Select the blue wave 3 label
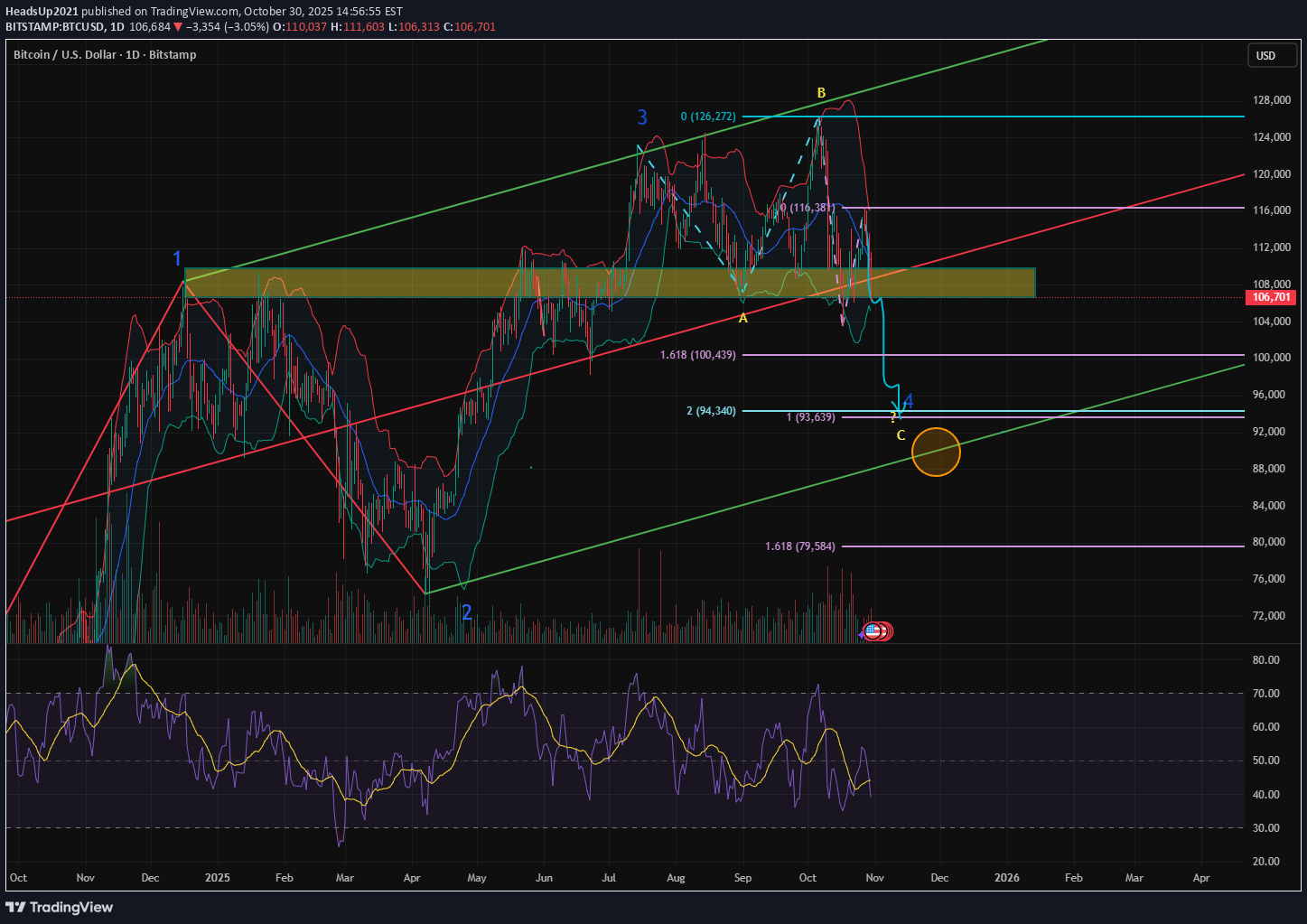The height and width of the screenshot is (924, 1307). (642, 117)
